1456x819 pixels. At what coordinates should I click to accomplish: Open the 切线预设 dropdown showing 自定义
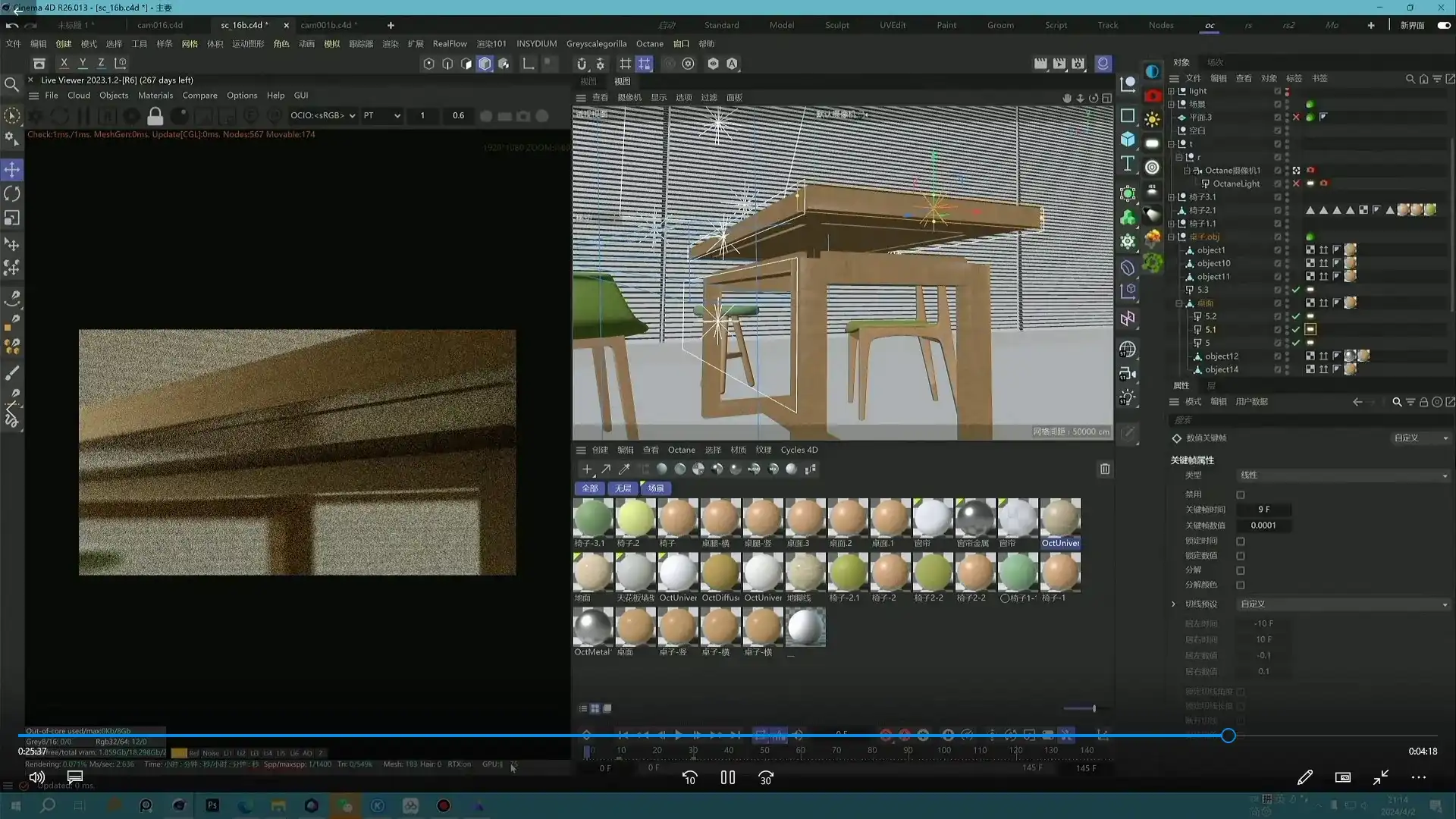point(1342,604)
